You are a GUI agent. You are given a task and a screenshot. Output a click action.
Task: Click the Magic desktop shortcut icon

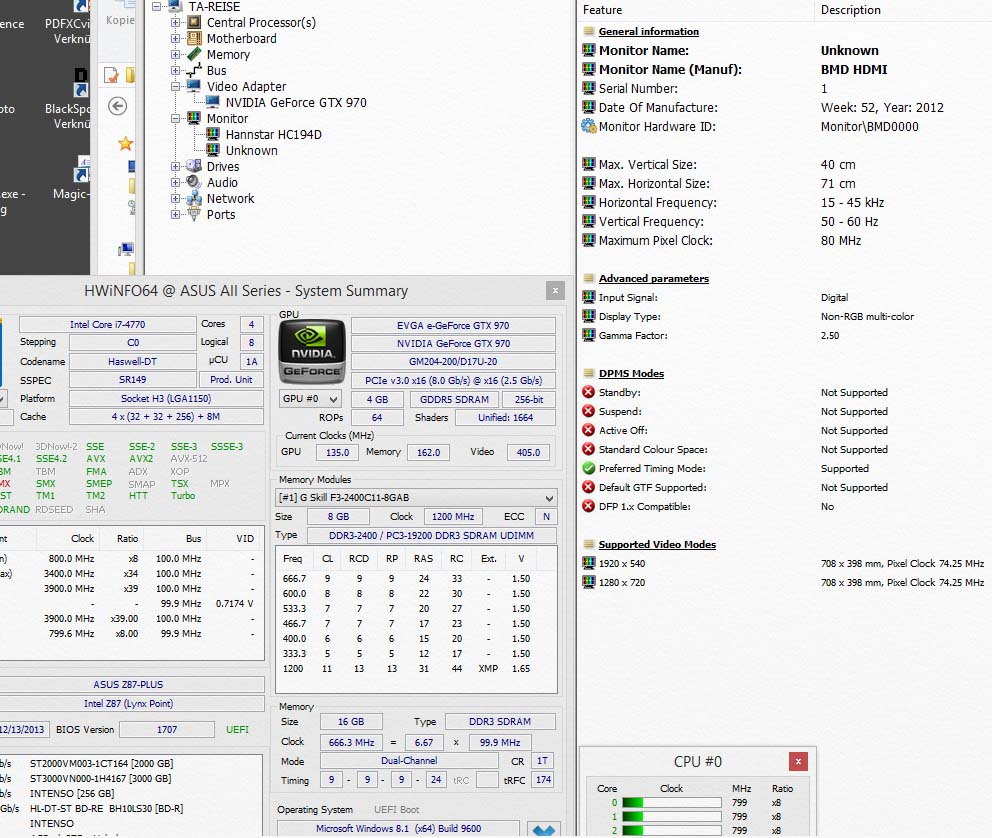pos(82,169)
